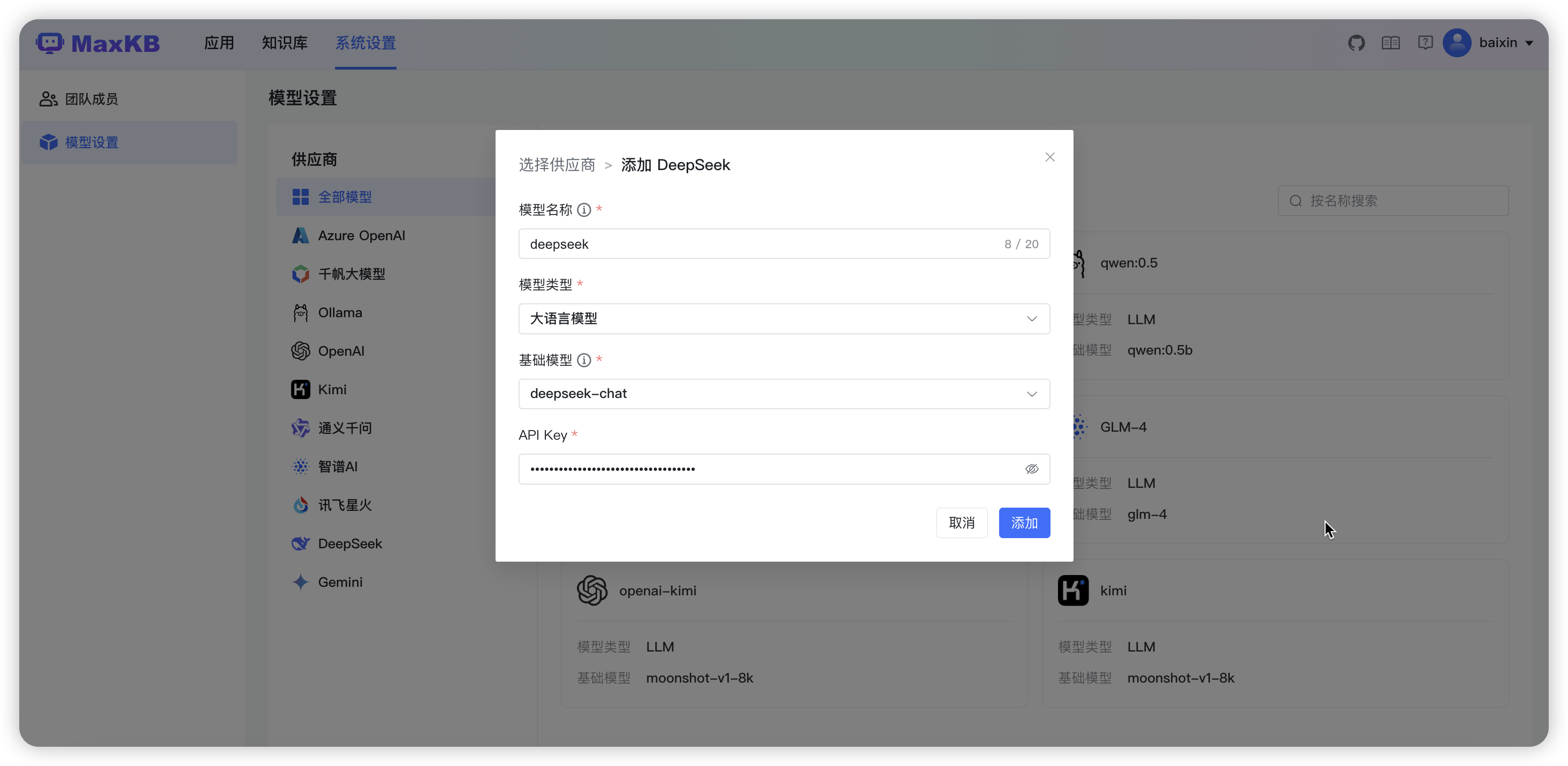Select the Azure OpenAI provider

[x=362, y=235]
